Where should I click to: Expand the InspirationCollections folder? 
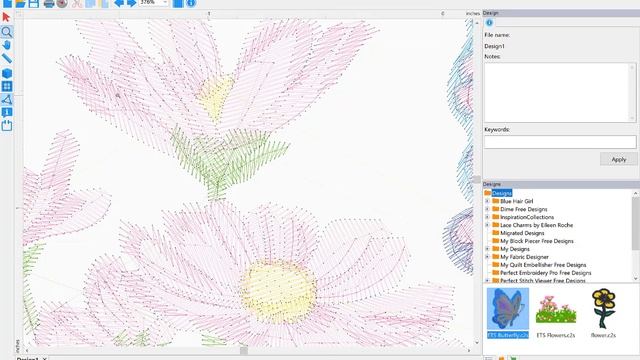coord(487,217)
